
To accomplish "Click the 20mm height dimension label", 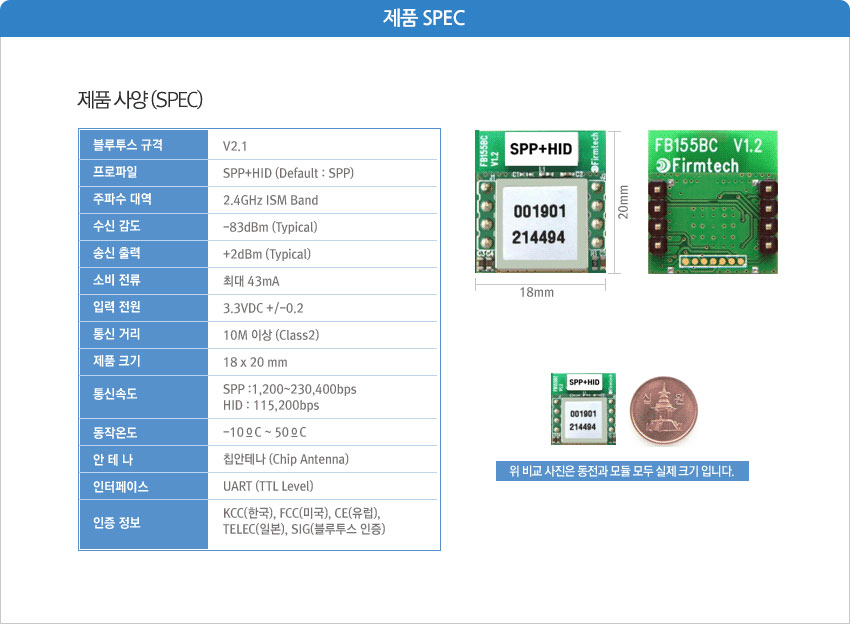I will (x=623, y=202).
